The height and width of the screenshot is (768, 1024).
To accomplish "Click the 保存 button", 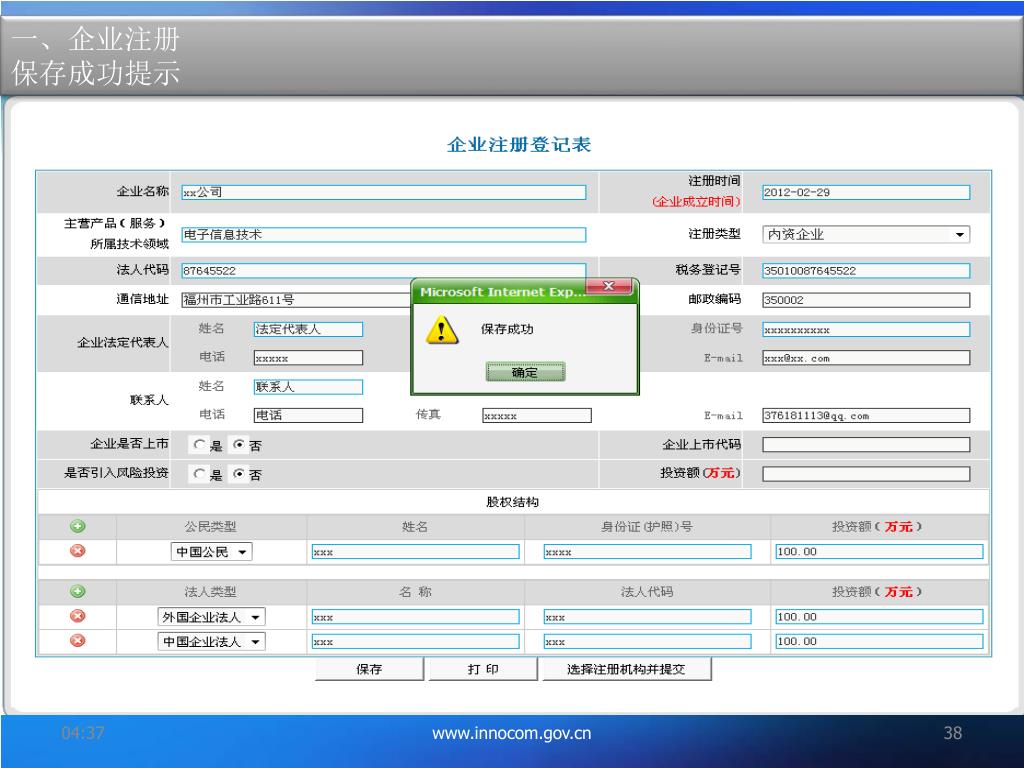I will click(x=369, y=670).
